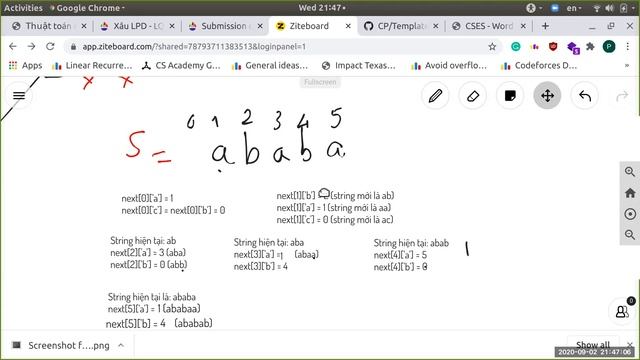Image resolution: width=640 pixels, height=360 pixels.
Task: Open Chrome extensions puzzle menu
Action: point(590,47)
